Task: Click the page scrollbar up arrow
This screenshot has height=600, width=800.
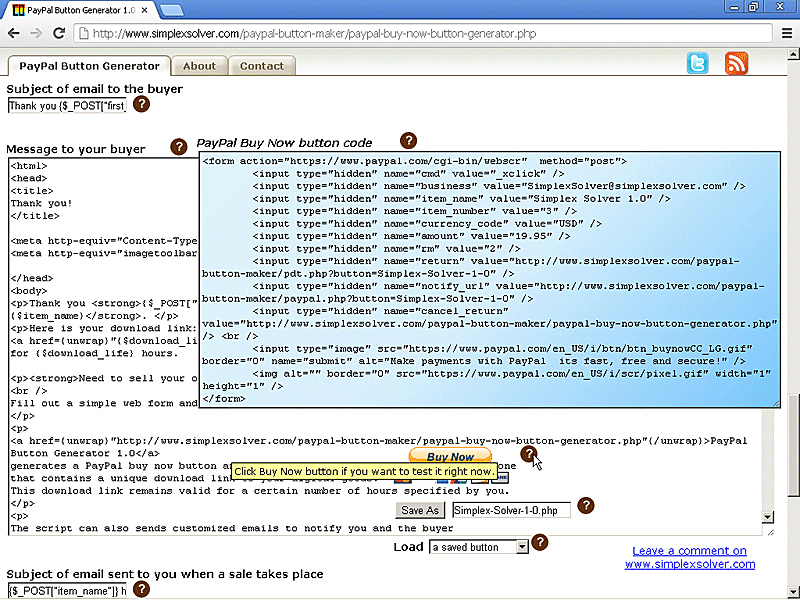Action: point(793,54)
